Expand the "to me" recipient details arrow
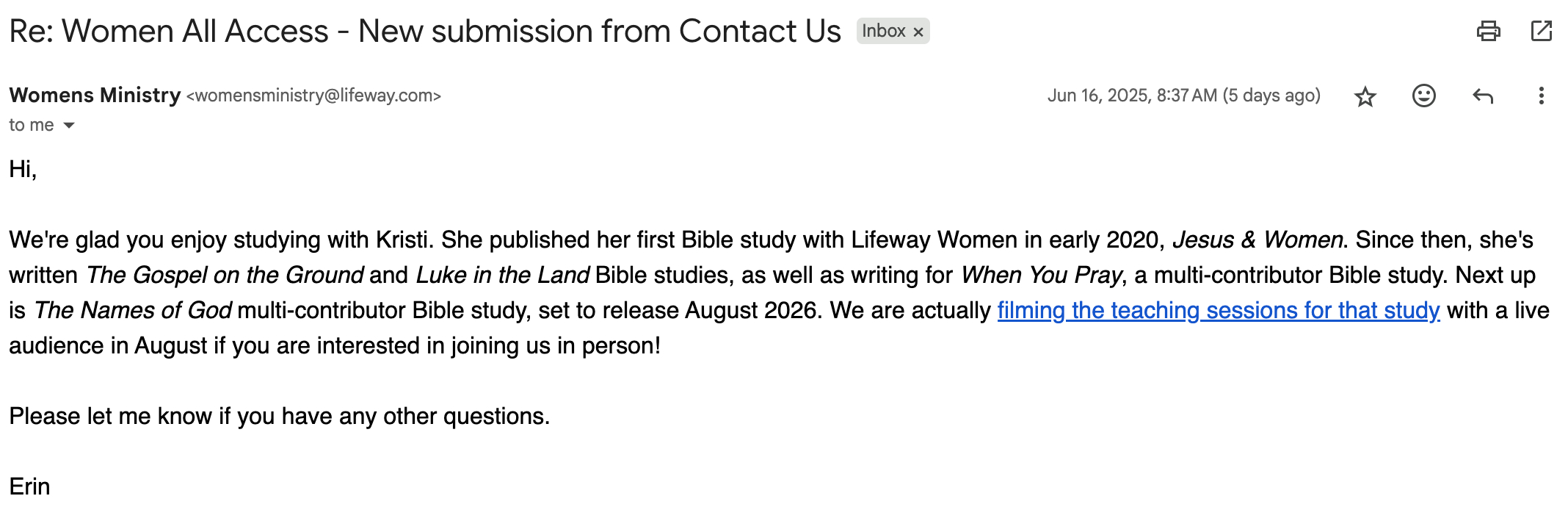Screen dimensions: 1568x507 click(69, 126)
